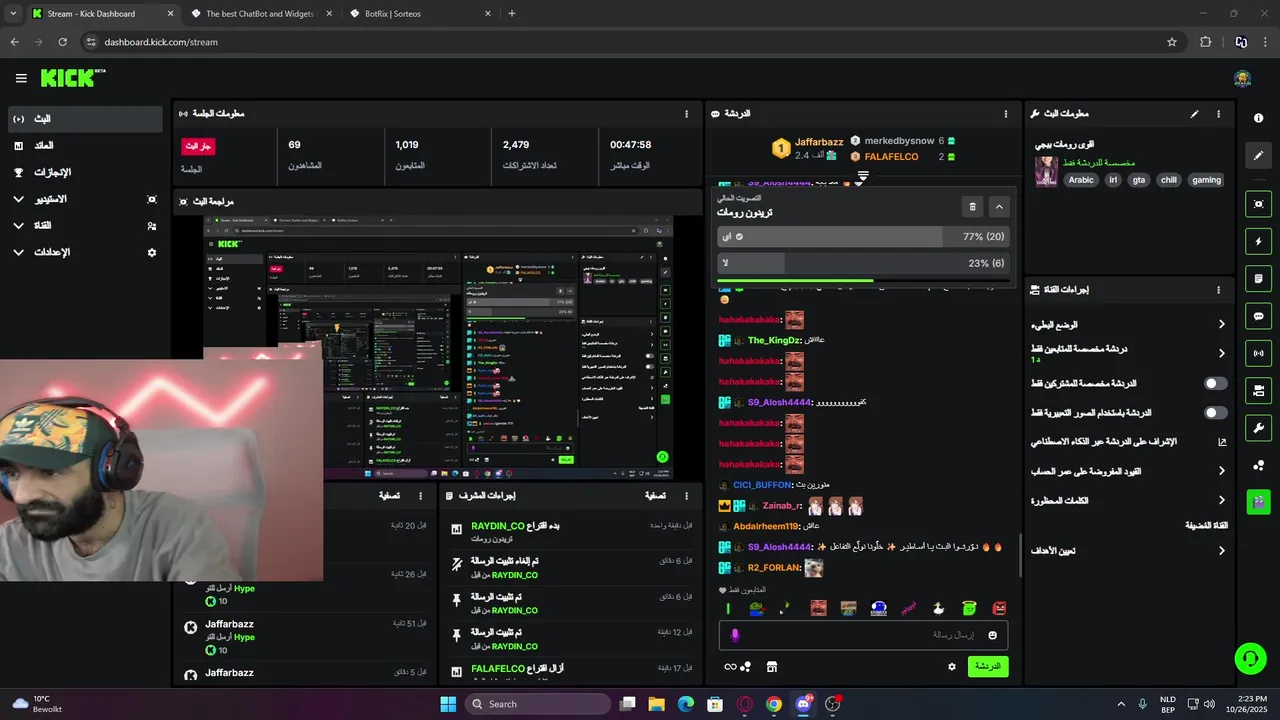Edit the stream info with the pencil icon
The width and height of the screenshot is (1280, 720).
(x=1194, y=114)
